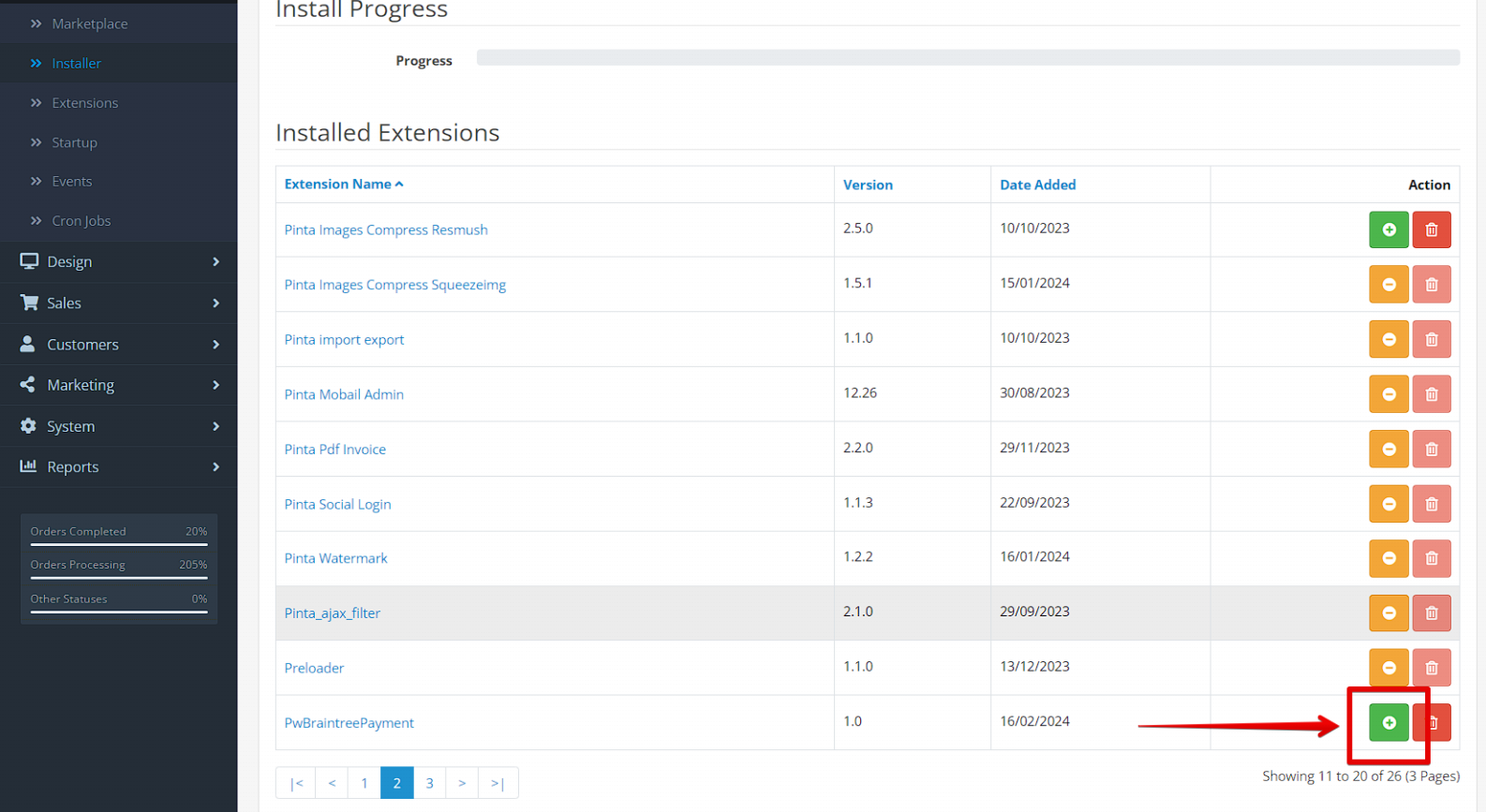Open Pinta Pdf Invoice link

click(x=334, y=449)
